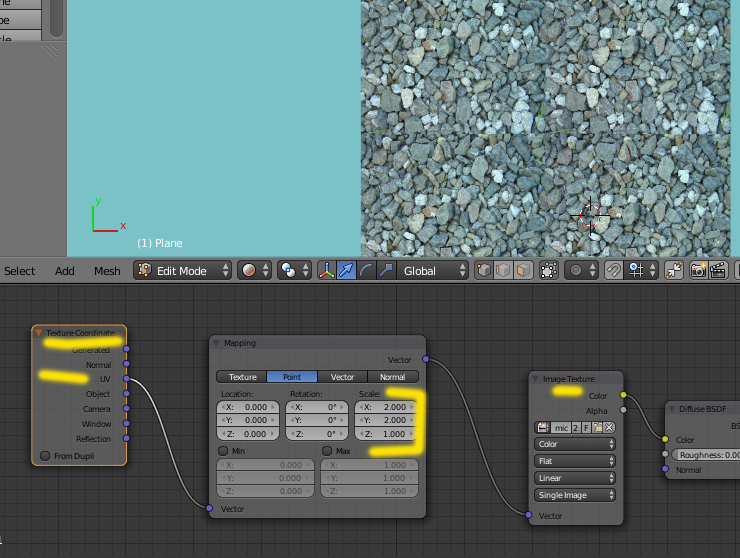
Task: Open the Mesh menu
Action: coord(107,271)
